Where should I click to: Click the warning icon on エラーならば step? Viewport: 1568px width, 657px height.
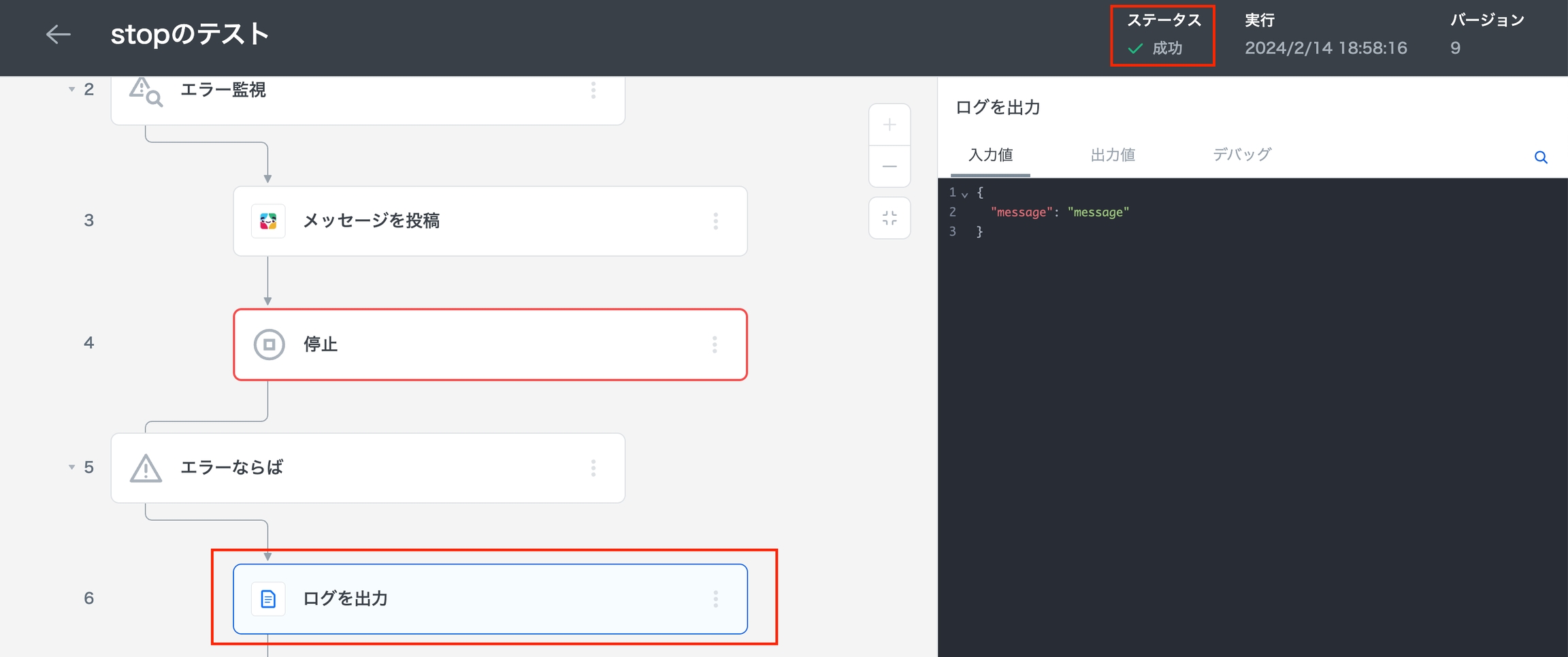click(146, 468)
